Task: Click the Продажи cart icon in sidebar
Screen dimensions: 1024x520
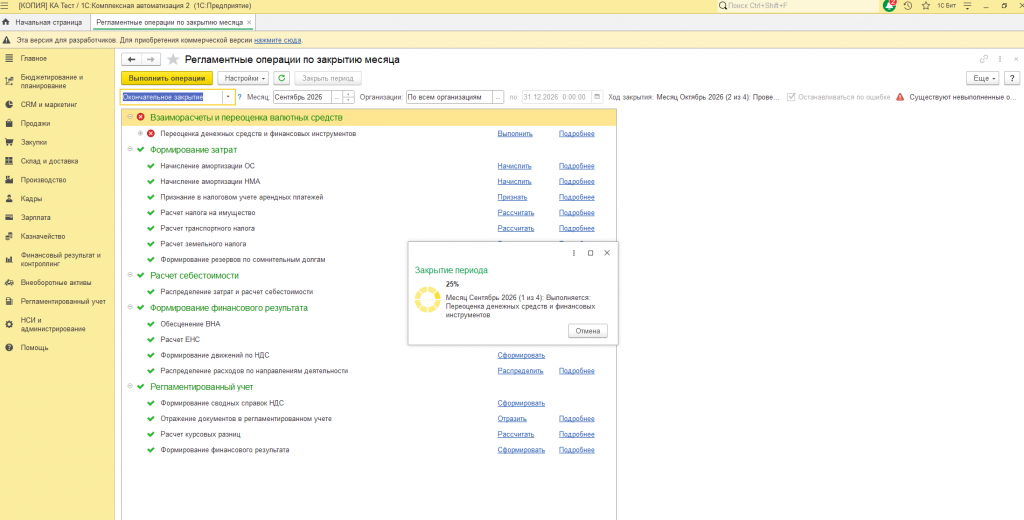Action: (x=9, y=123)
